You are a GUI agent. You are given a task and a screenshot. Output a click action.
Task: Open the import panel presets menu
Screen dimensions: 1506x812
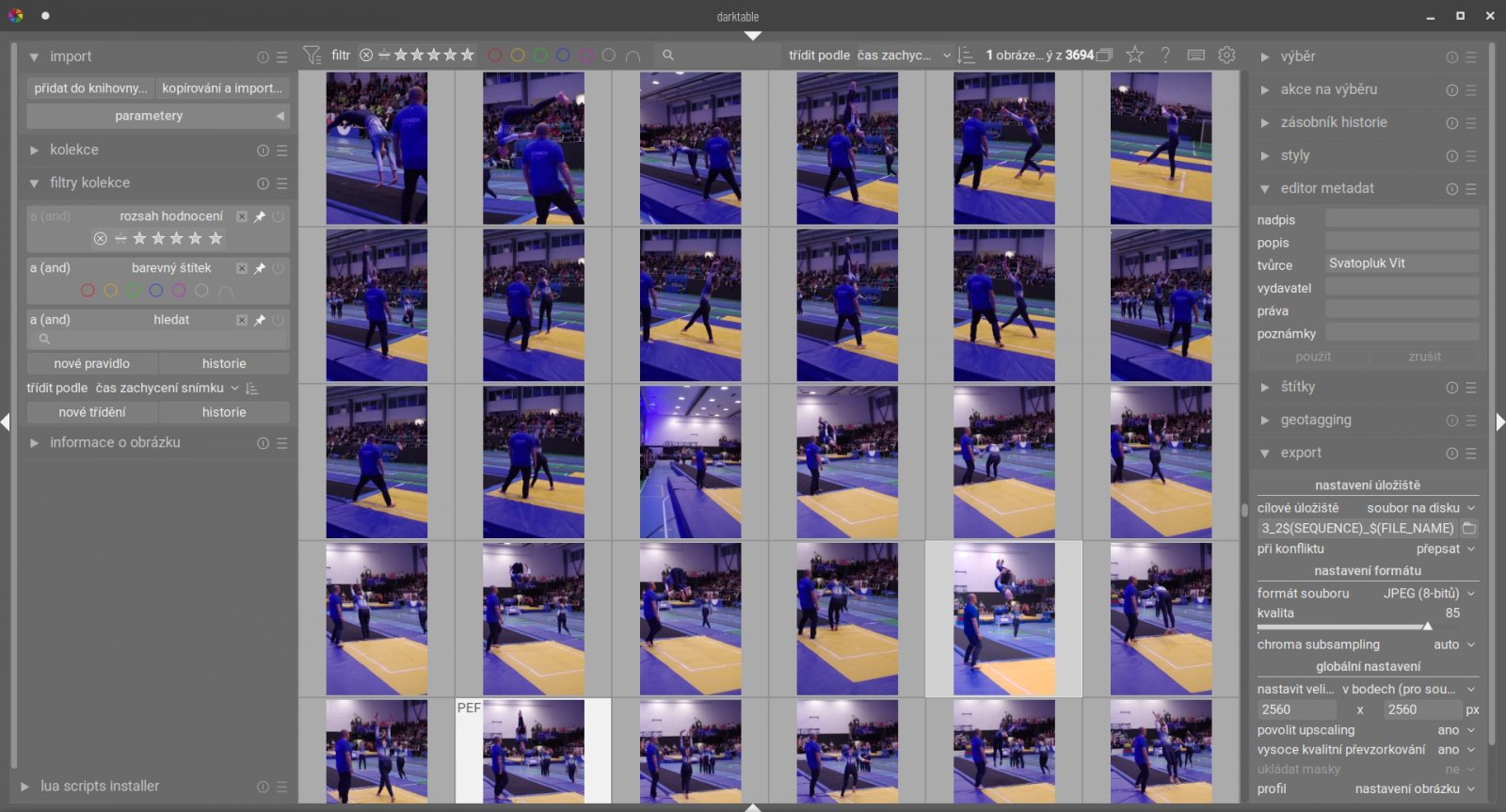[281, 57]
